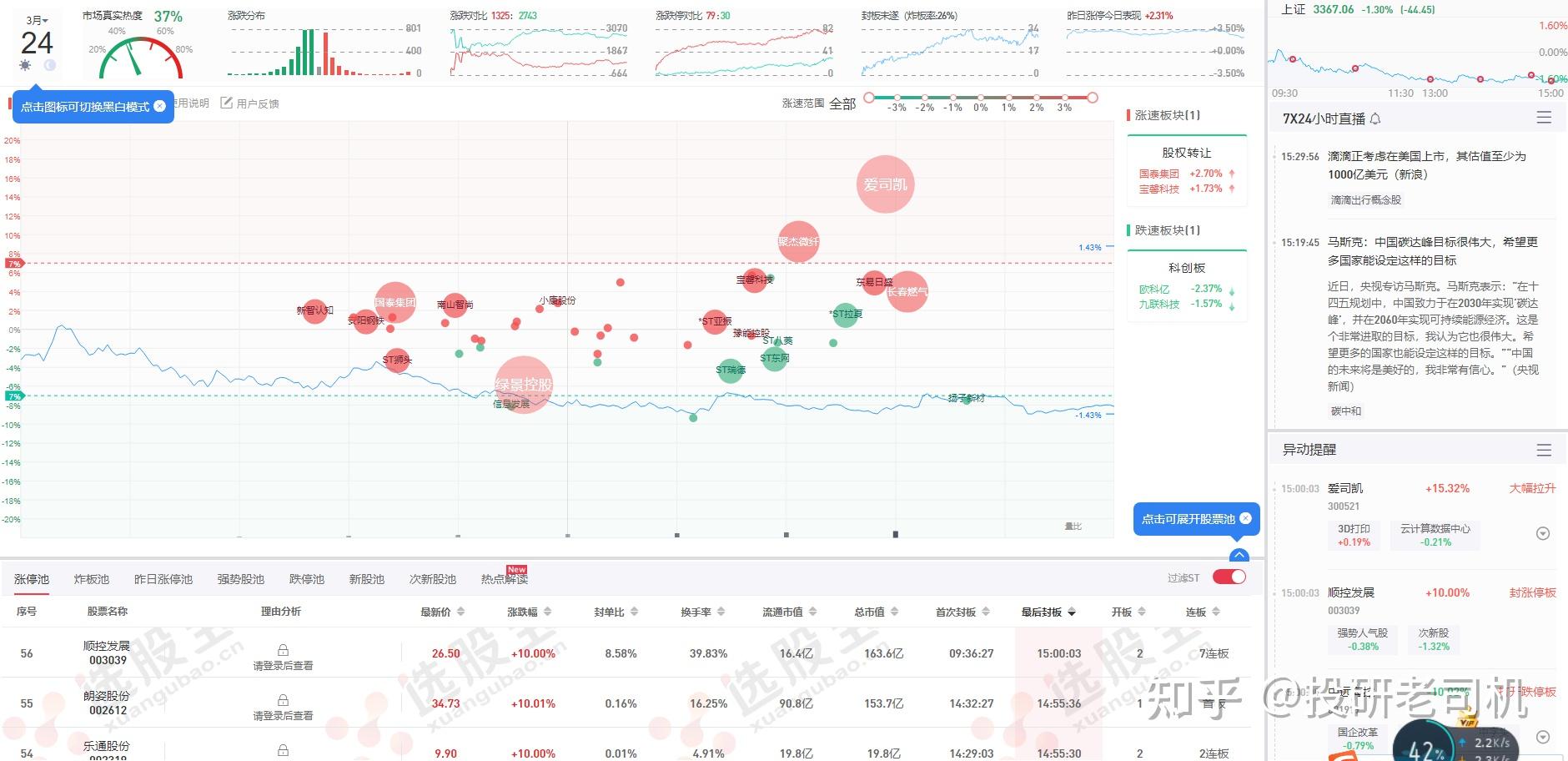Sort table by 流通市值 column
Screen dimensions: 1568x761
coord(789,612)
